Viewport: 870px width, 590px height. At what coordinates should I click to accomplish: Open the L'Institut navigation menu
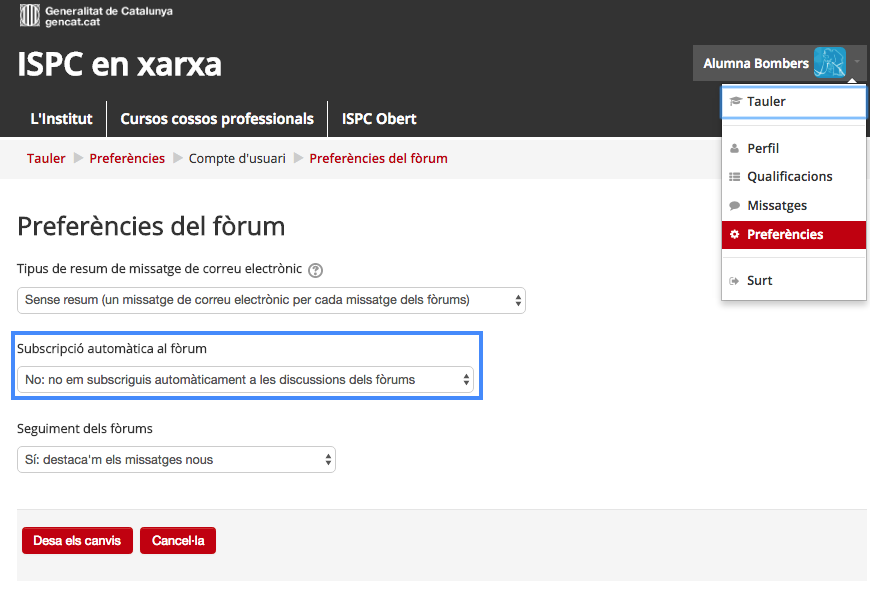(x=62, y=119)
